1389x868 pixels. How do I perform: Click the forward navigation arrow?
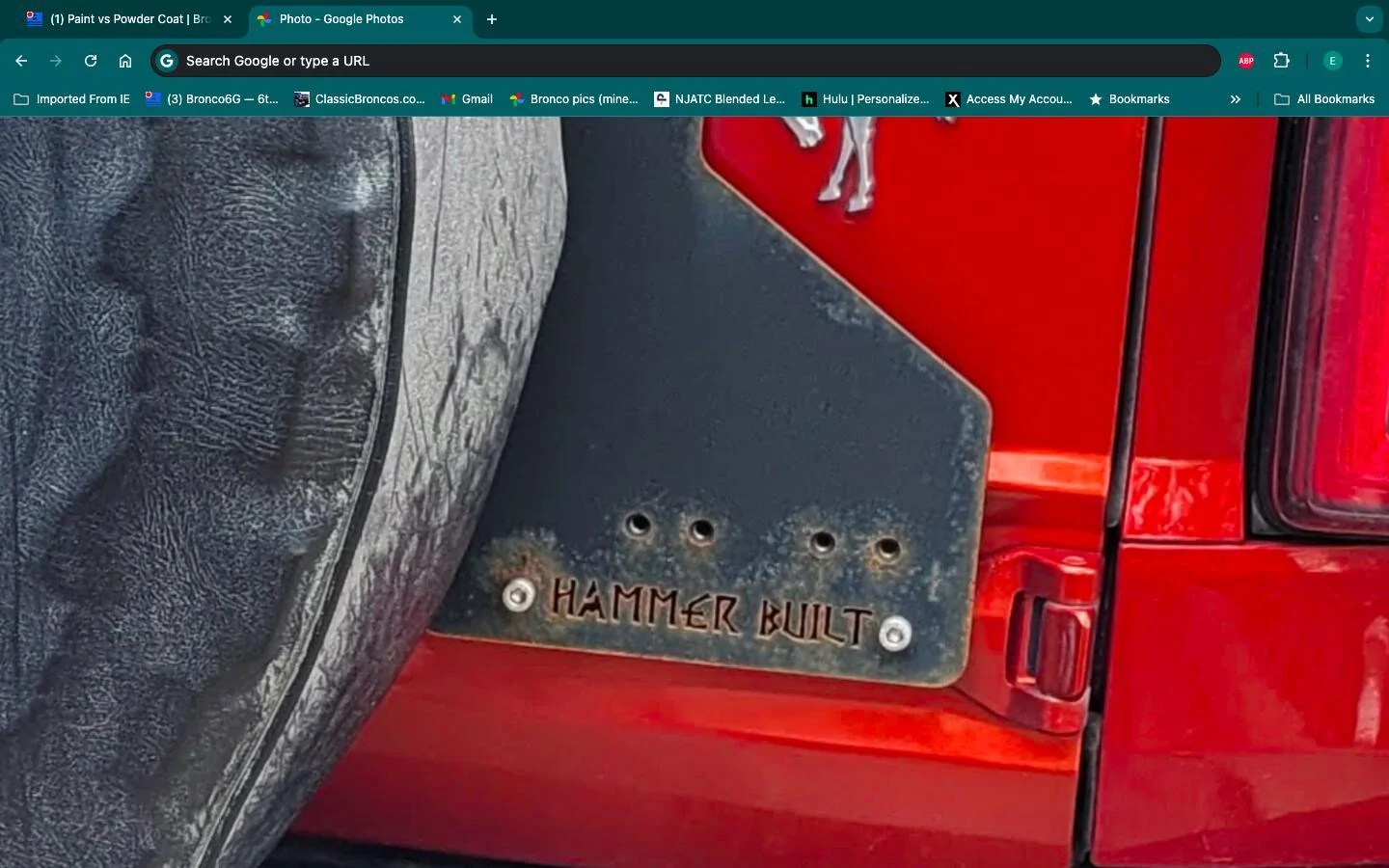click(x=56, y=61)
